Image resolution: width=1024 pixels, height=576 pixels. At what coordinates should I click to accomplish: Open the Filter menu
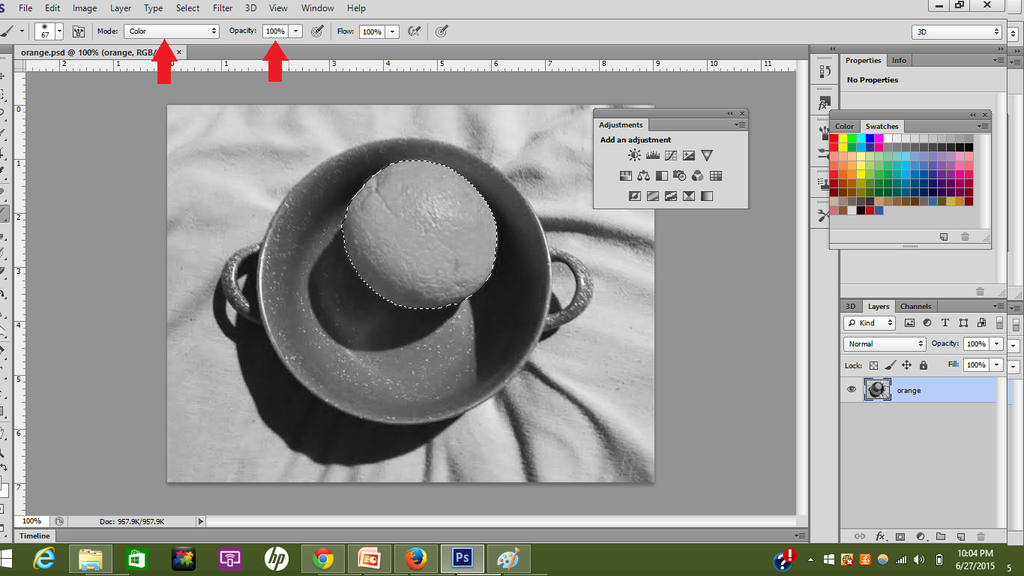pyautogui.click(x=222, y=8)
